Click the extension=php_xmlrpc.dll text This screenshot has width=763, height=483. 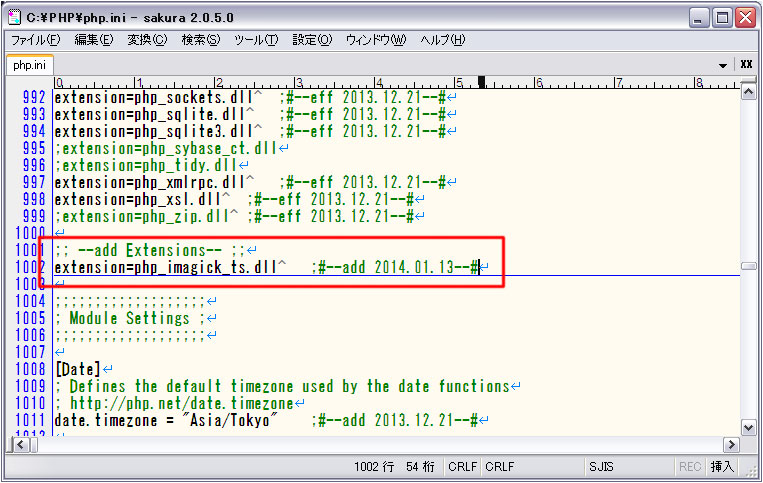(x=149, y=182)
